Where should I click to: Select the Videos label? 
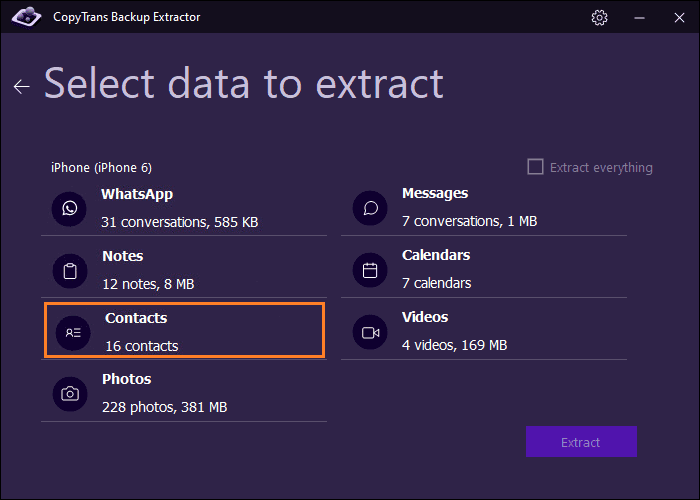(x=425, y=317)
